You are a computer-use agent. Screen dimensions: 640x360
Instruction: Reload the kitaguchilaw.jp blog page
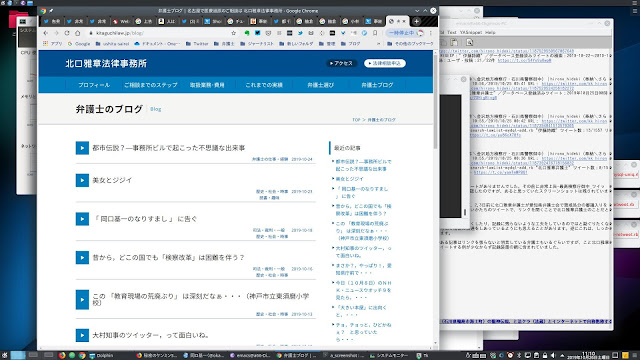tap(67, 33)
